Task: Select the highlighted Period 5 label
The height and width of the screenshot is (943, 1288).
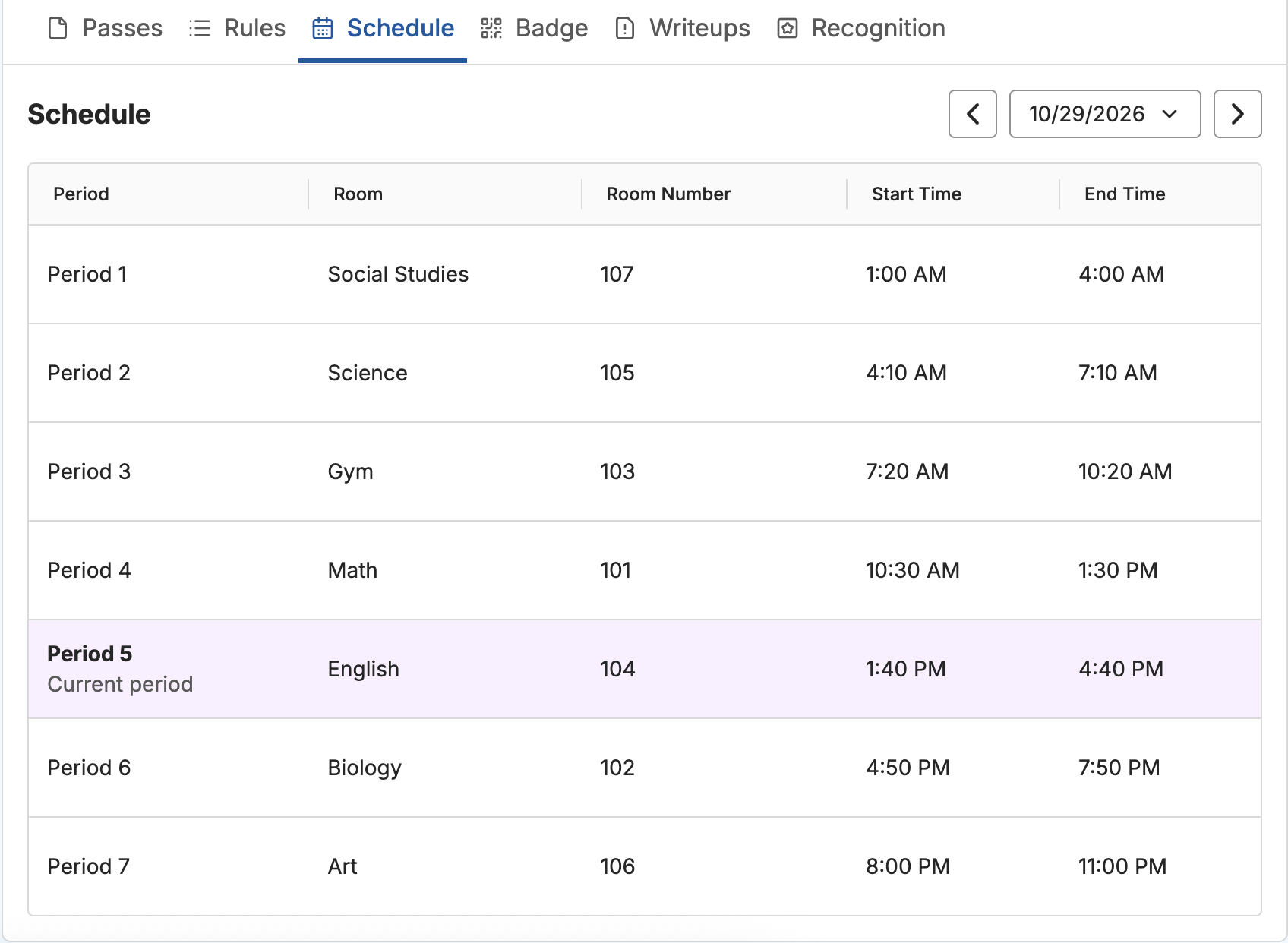Action: pyautogui.click(x=90, y=654)
